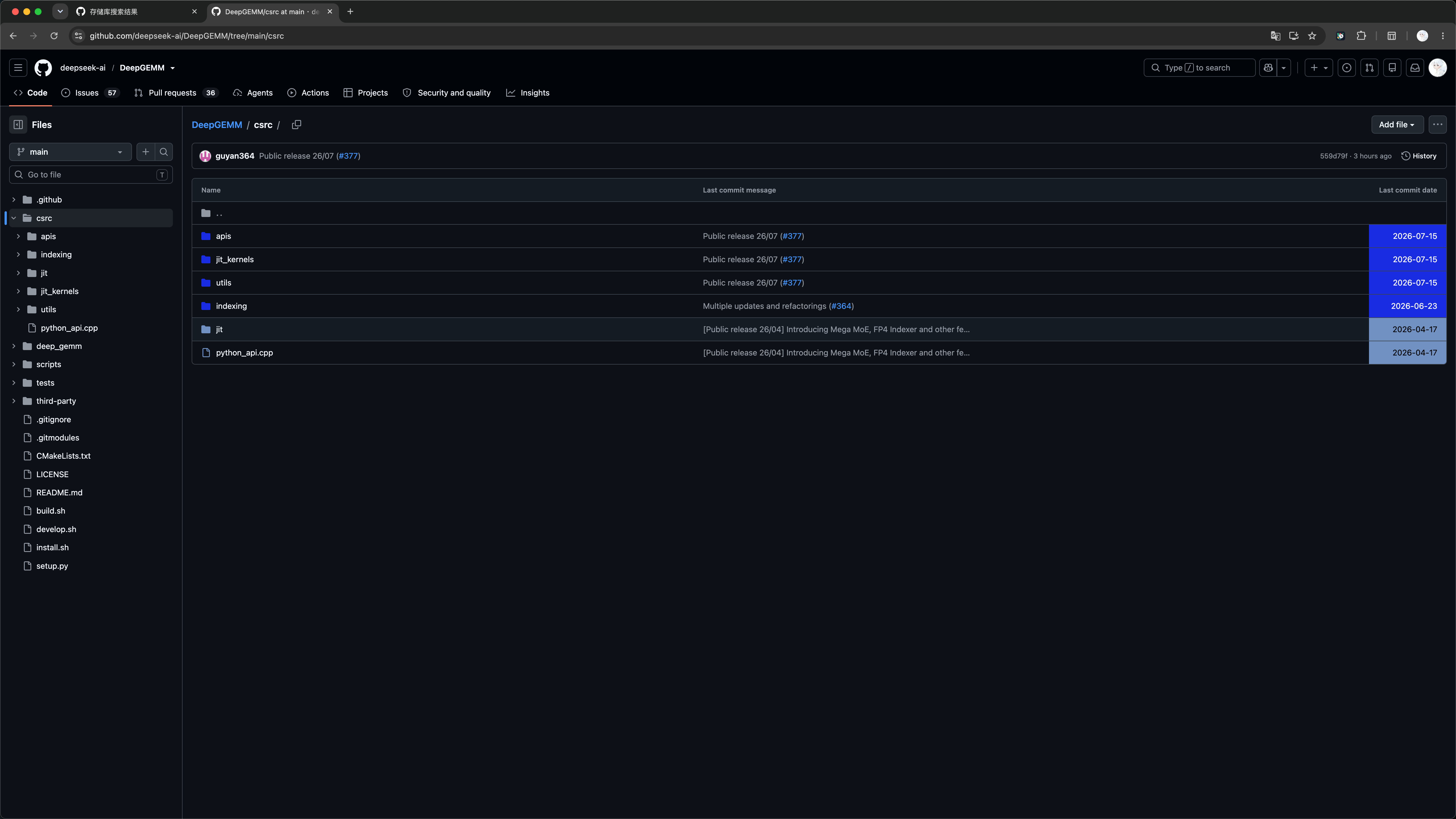View site information icon in address bar
Viewport: 1456px width, 819px height.
pos(78,36)
